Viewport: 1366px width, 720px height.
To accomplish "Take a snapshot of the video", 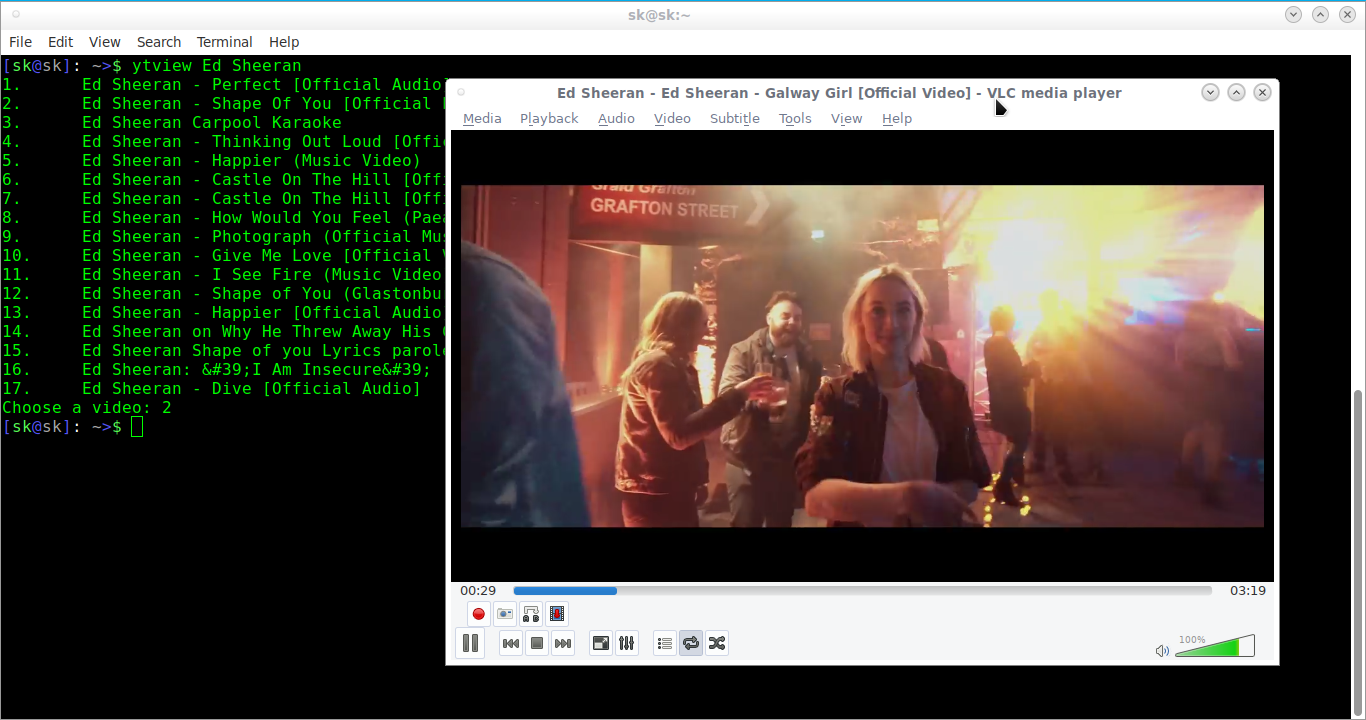I will point(505,614).
